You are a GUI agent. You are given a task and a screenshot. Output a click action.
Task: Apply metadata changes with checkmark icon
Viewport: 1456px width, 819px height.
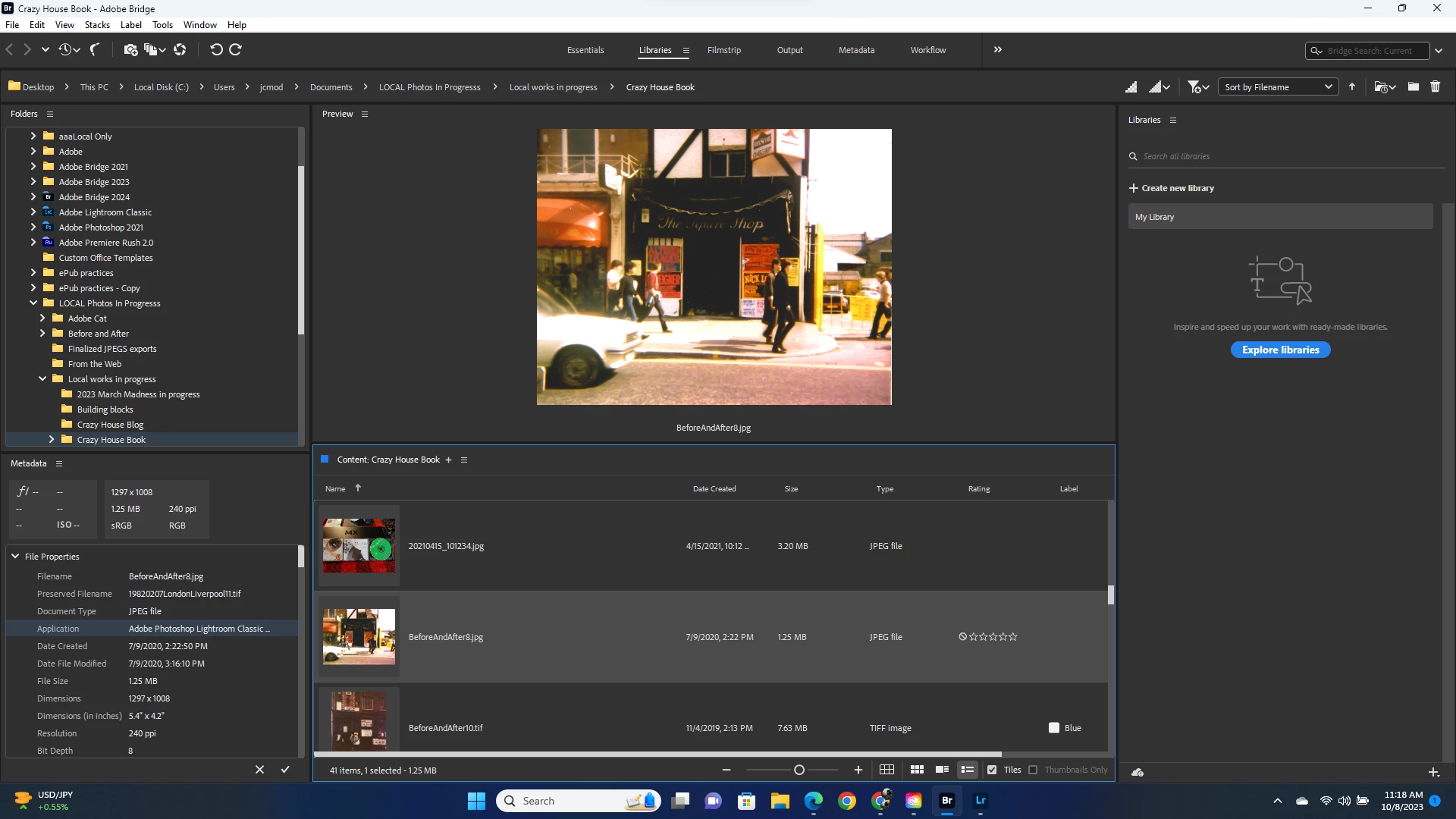285,770
